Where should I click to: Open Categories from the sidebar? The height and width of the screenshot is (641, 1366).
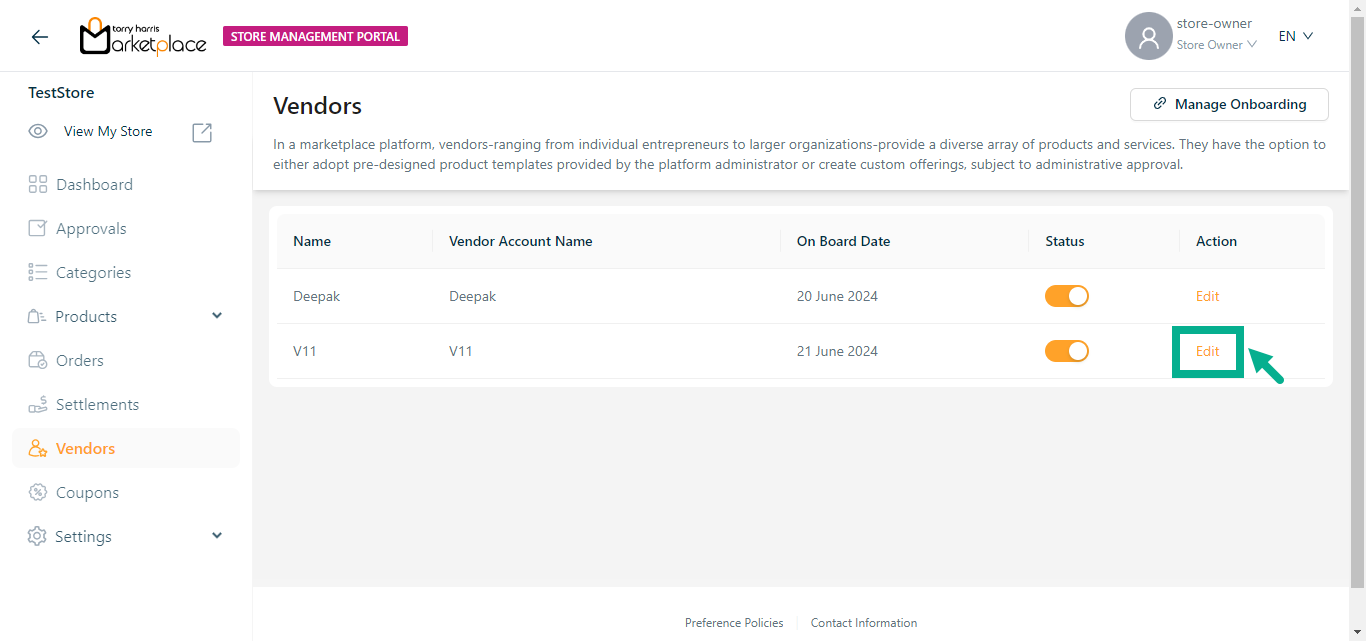[93, 273]
